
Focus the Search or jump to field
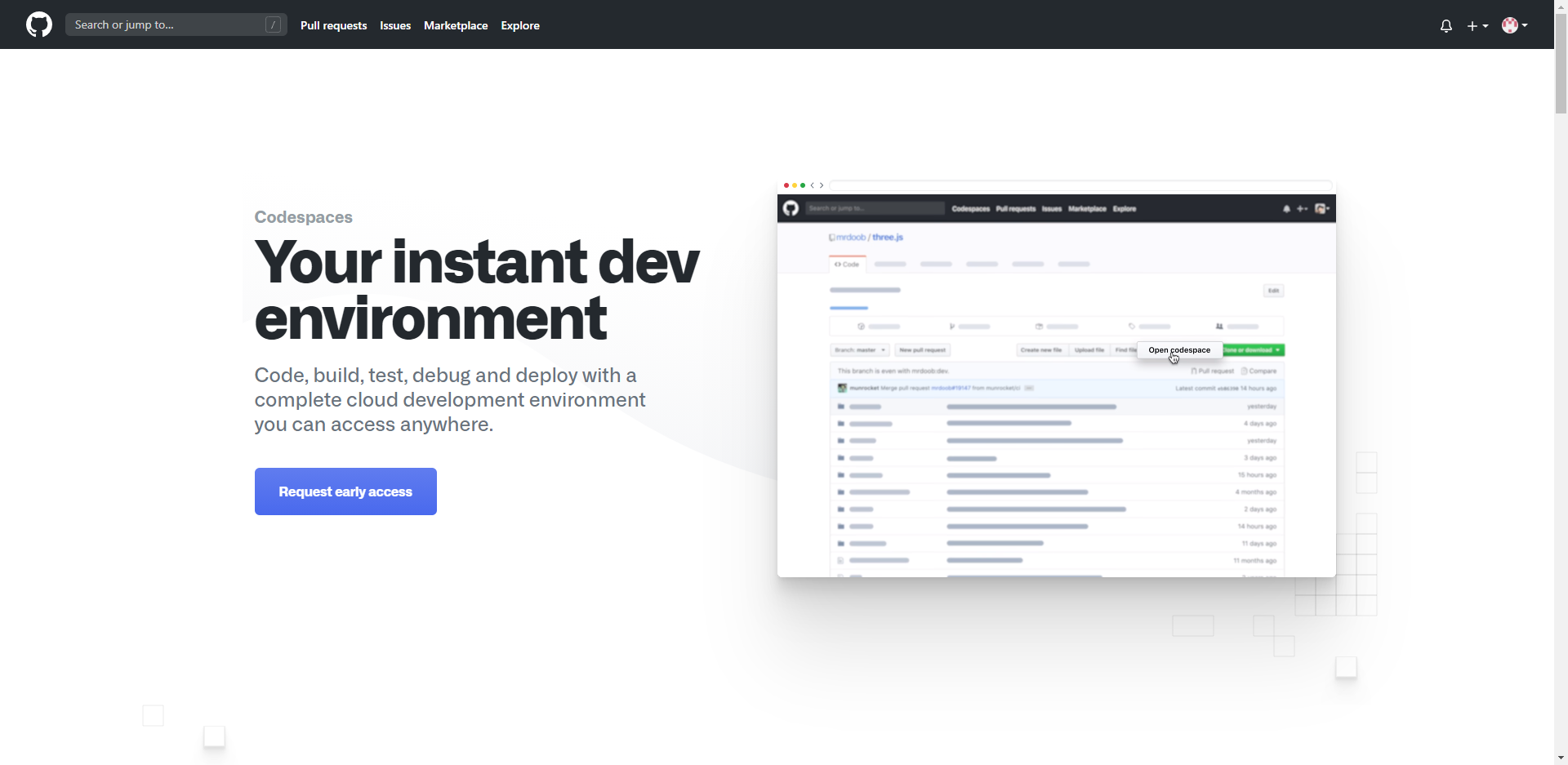(x=176, y=24)
